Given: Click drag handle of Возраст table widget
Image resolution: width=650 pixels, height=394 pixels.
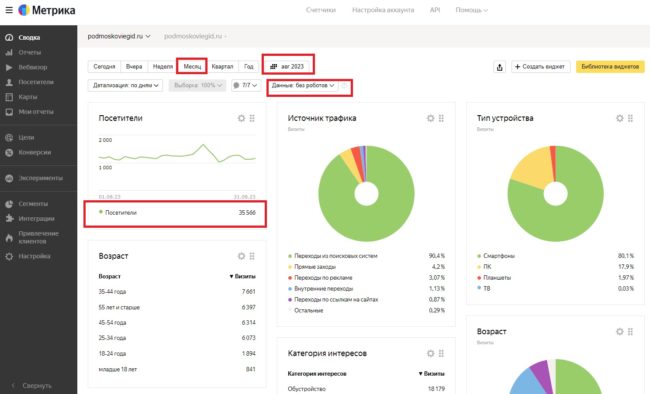Looking at the screenshot, I should pos(252,256).
